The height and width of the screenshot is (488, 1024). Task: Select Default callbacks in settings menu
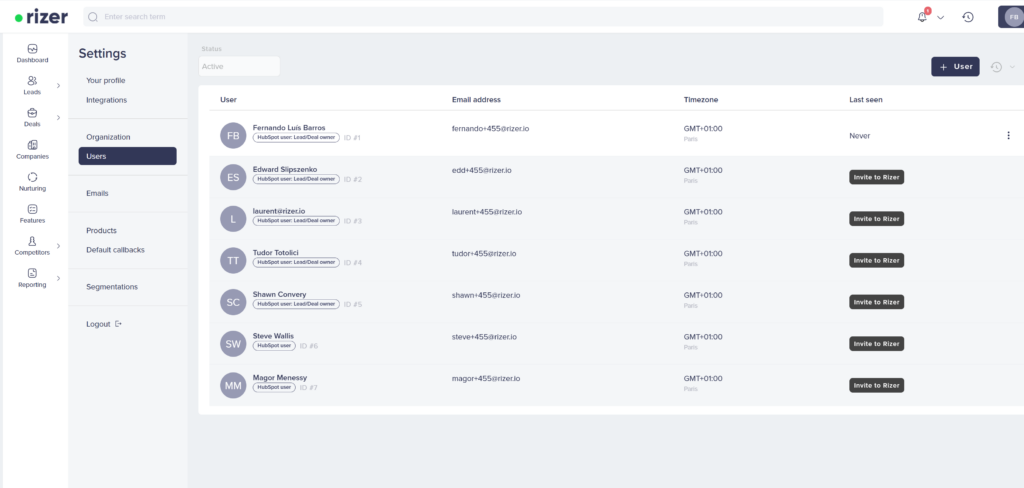pyautogui.click(x=115, y=250)
